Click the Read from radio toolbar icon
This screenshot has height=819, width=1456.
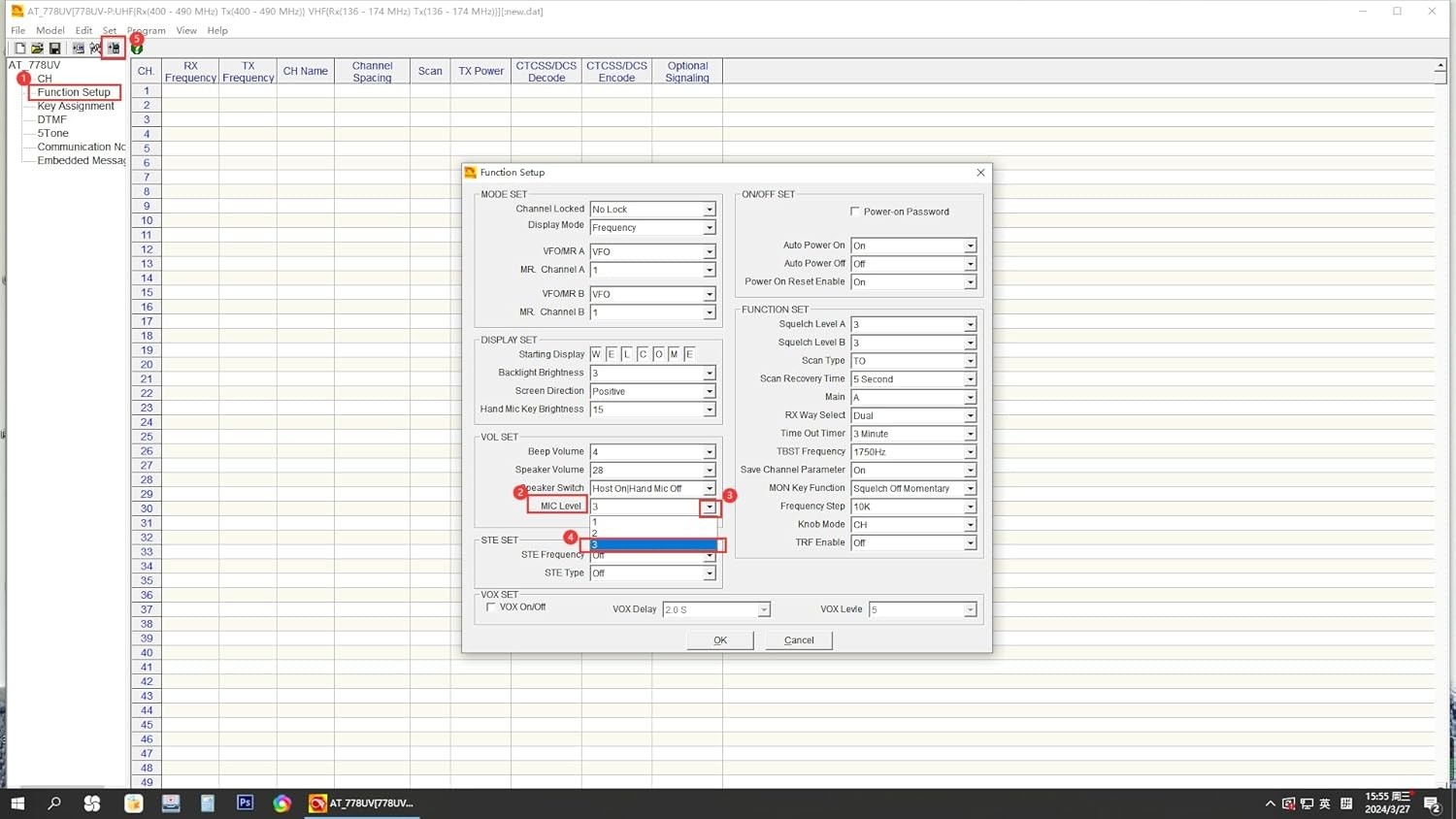[79, 49]
